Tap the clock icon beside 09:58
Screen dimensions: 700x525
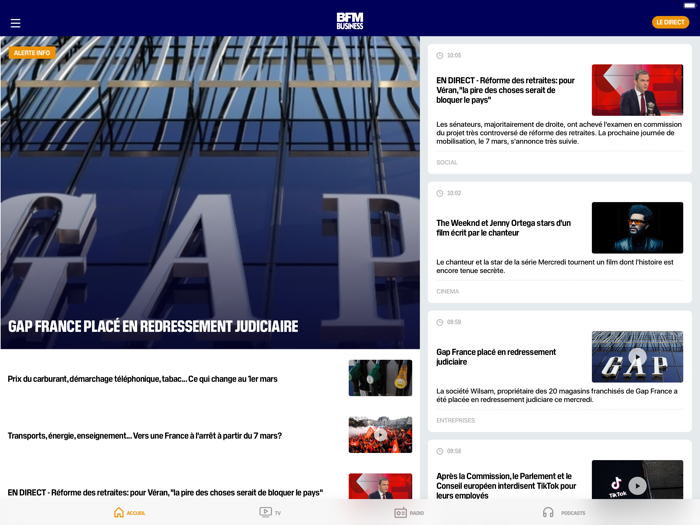tap(440, 451)
